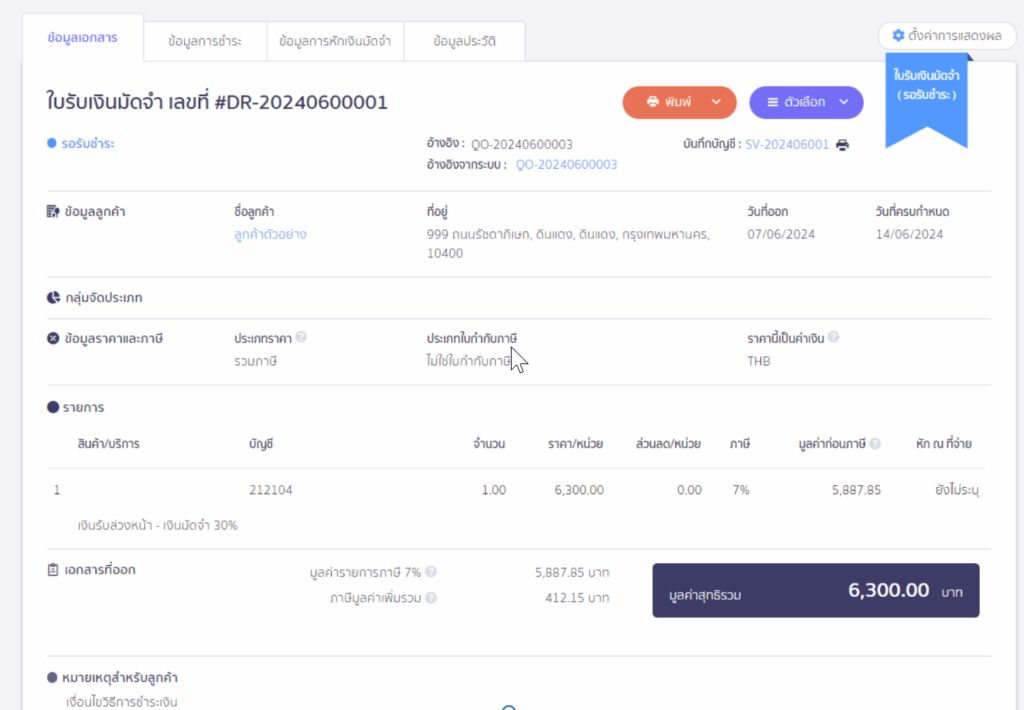Click the ไม่ใช่ใบกำกับภาษี value
Image resolution: width=1024 pixels, height=710 pixels.
click(x=468, y=361)
